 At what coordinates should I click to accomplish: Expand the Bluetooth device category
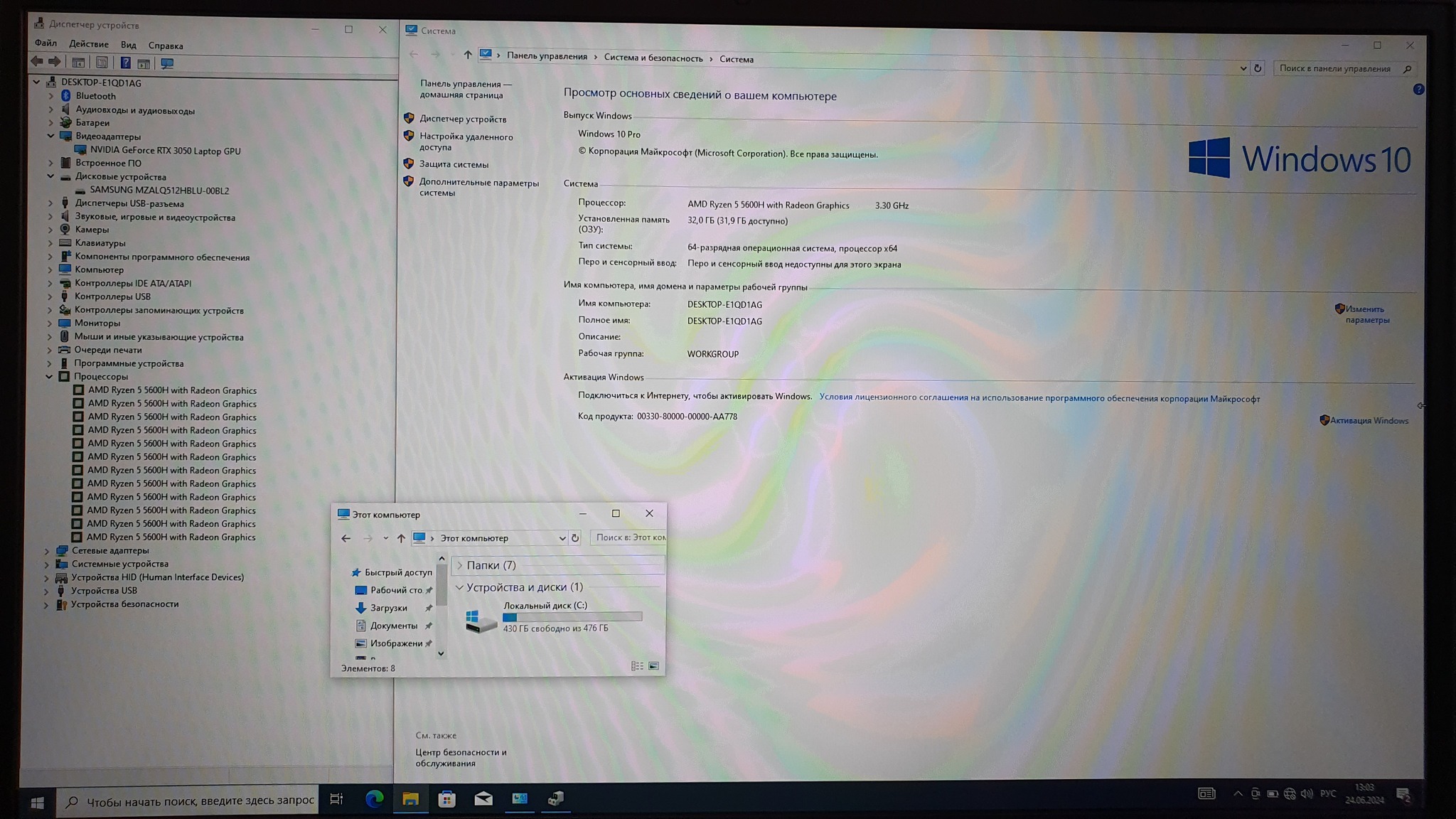tap(51, 96)
